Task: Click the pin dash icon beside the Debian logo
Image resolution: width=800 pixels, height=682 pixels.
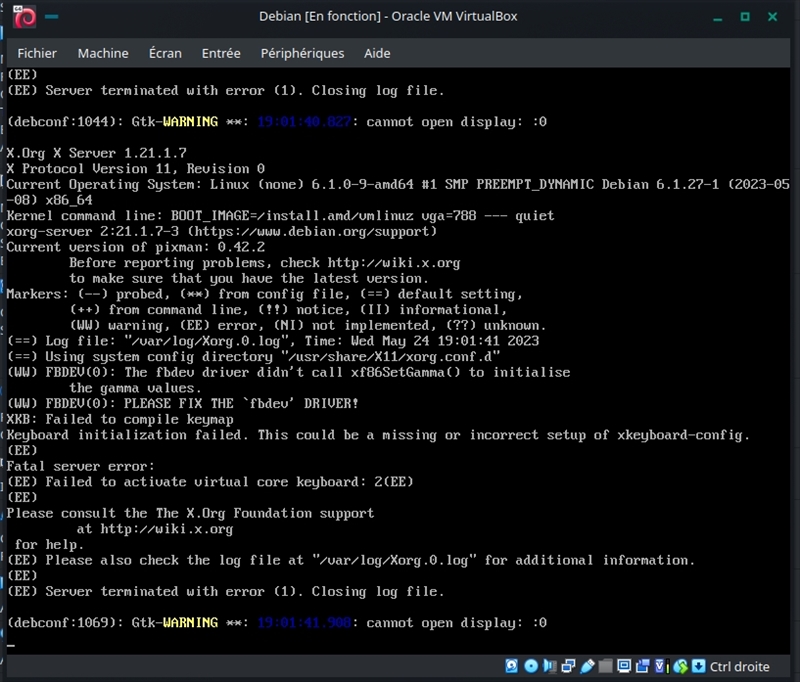Action: pos(51,16)
